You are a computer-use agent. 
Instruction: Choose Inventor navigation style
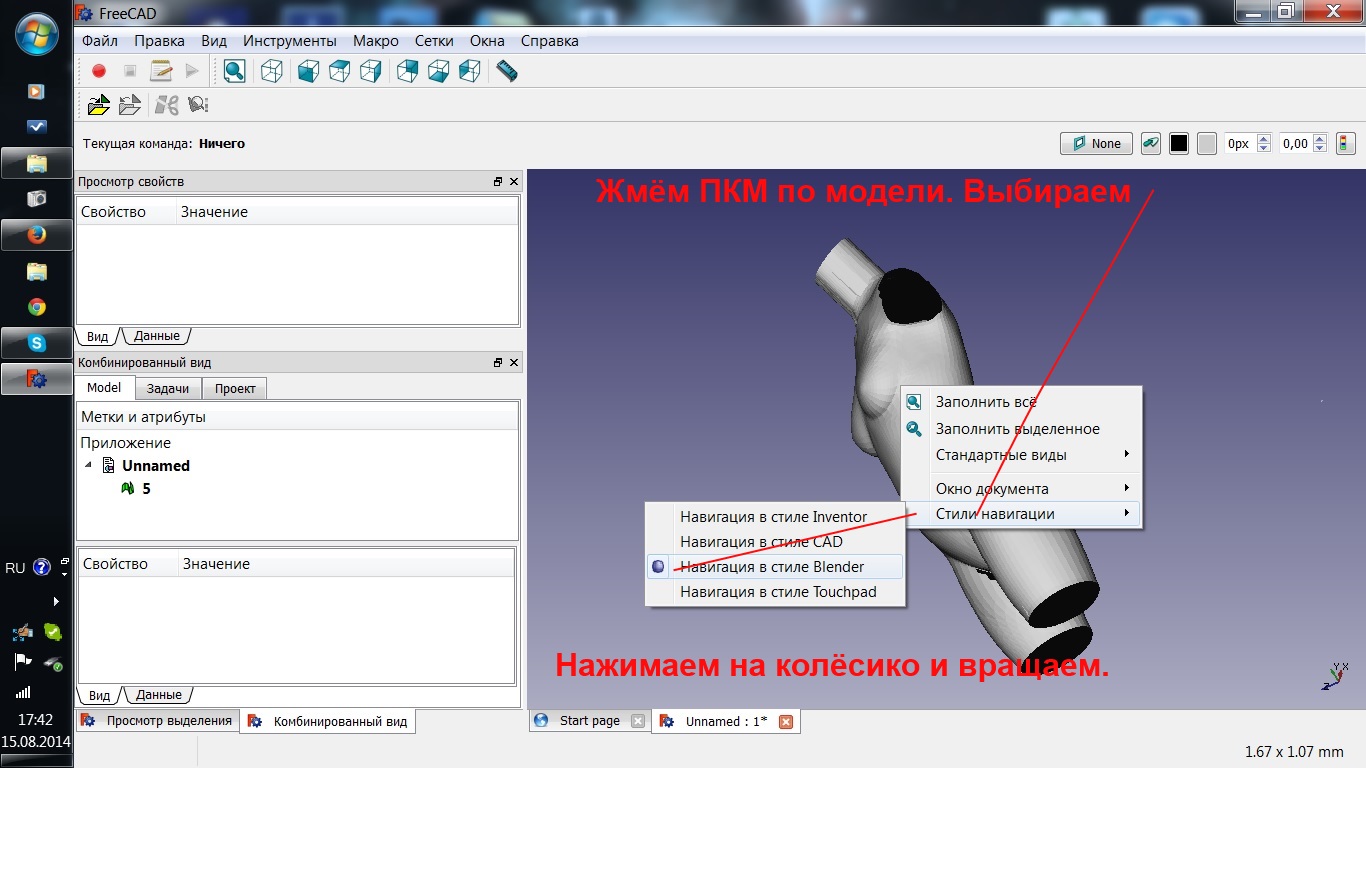tap(773, 517)
